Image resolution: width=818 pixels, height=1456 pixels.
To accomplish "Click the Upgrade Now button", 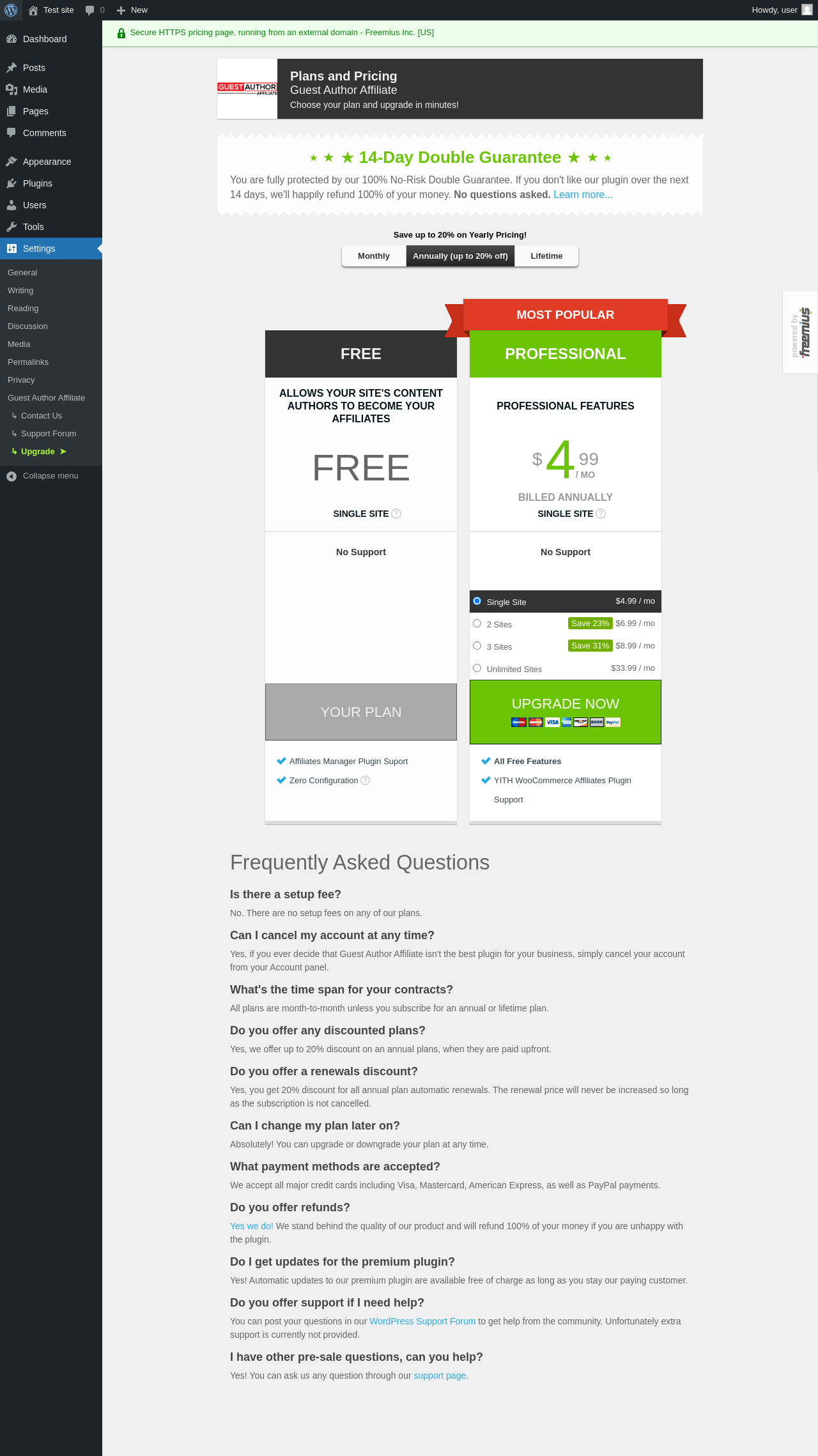I will 566,712.
